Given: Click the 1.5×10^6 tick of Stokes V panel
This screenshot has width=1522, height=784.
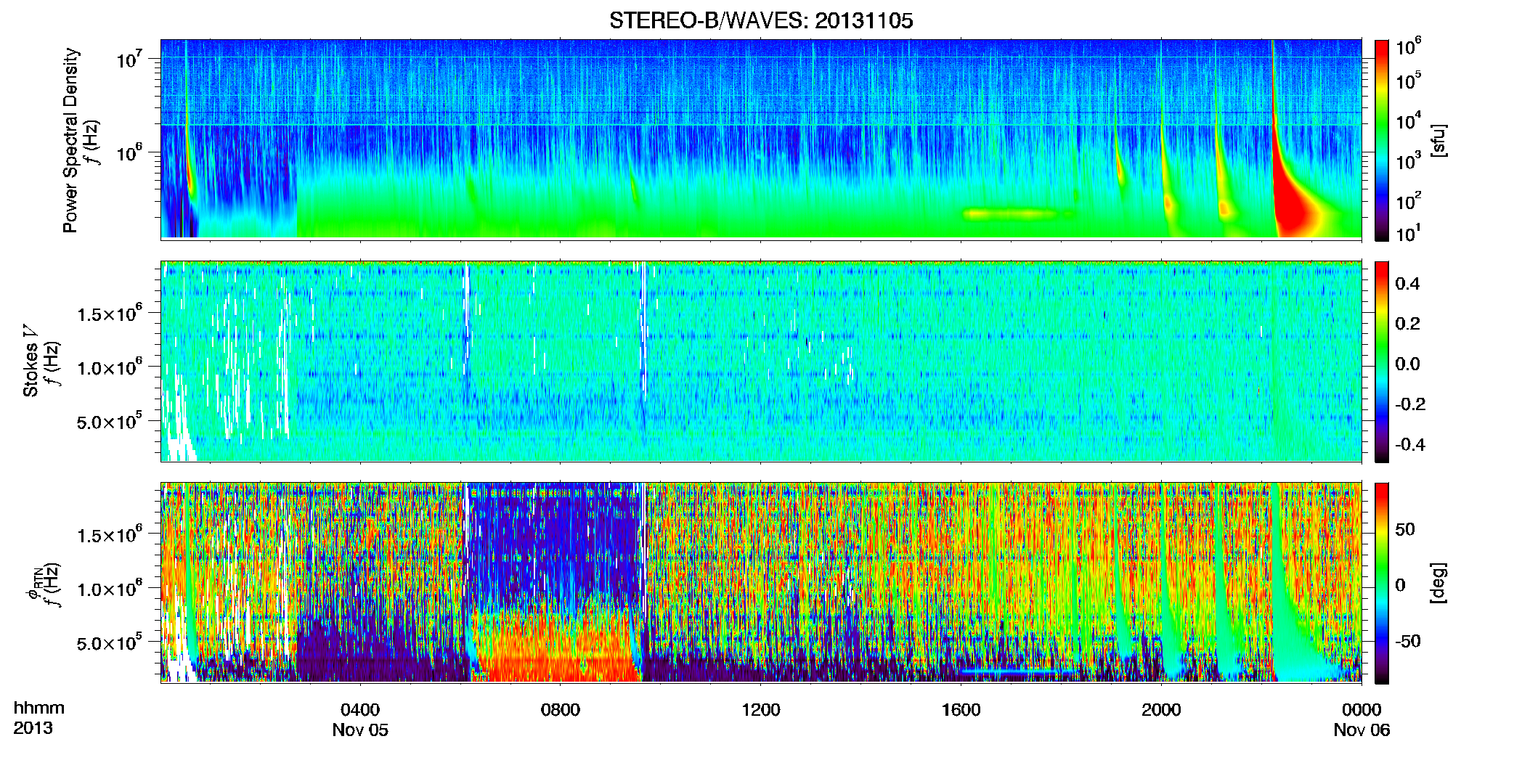Looking at the screenshot, I should pyautogui.click(x=109, y=314).
